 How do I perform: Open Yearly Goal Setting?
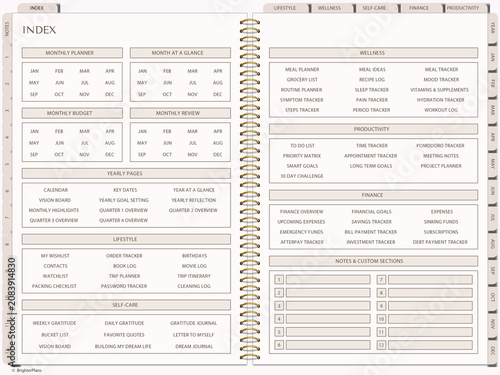click(x=124, y=200)
